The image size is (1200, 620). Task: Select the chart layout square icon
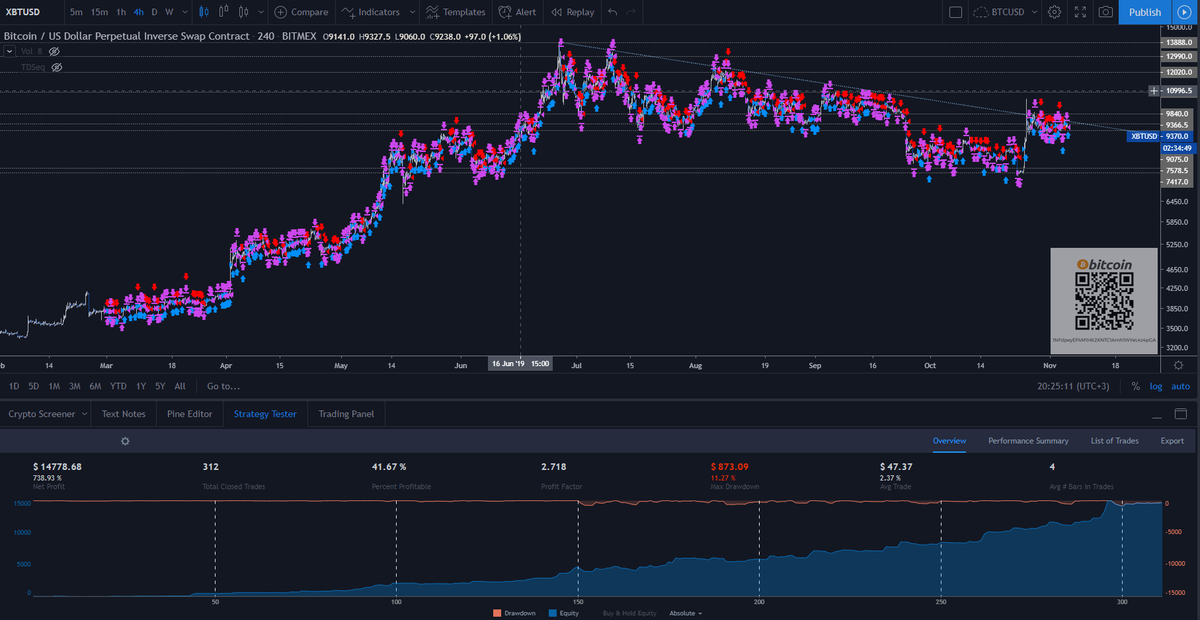(x=954, y=12)
